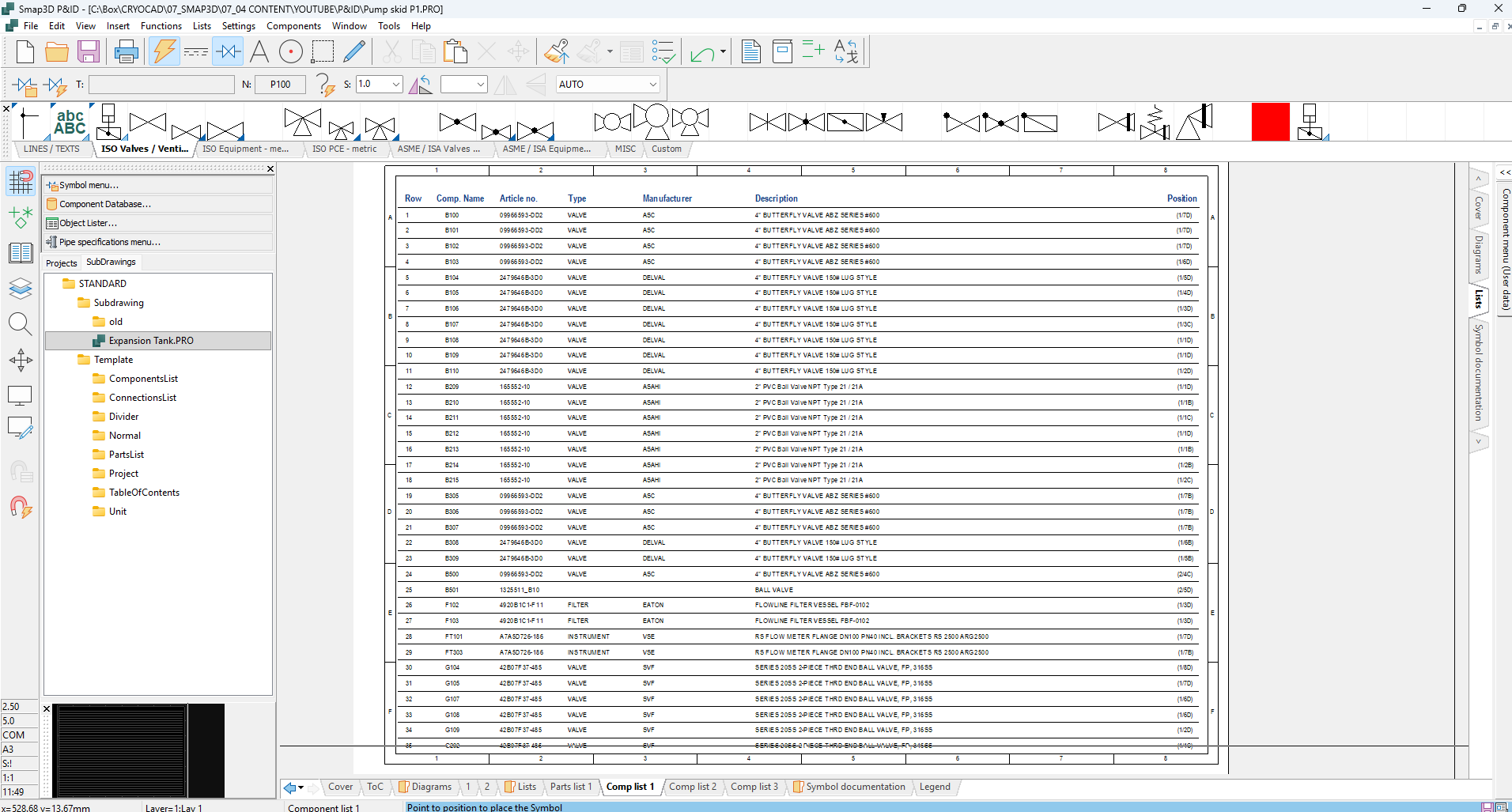The image size is (1512, 812).
Task: Select the dashed rectangle area tool
Action: click(x=323, y=52)
